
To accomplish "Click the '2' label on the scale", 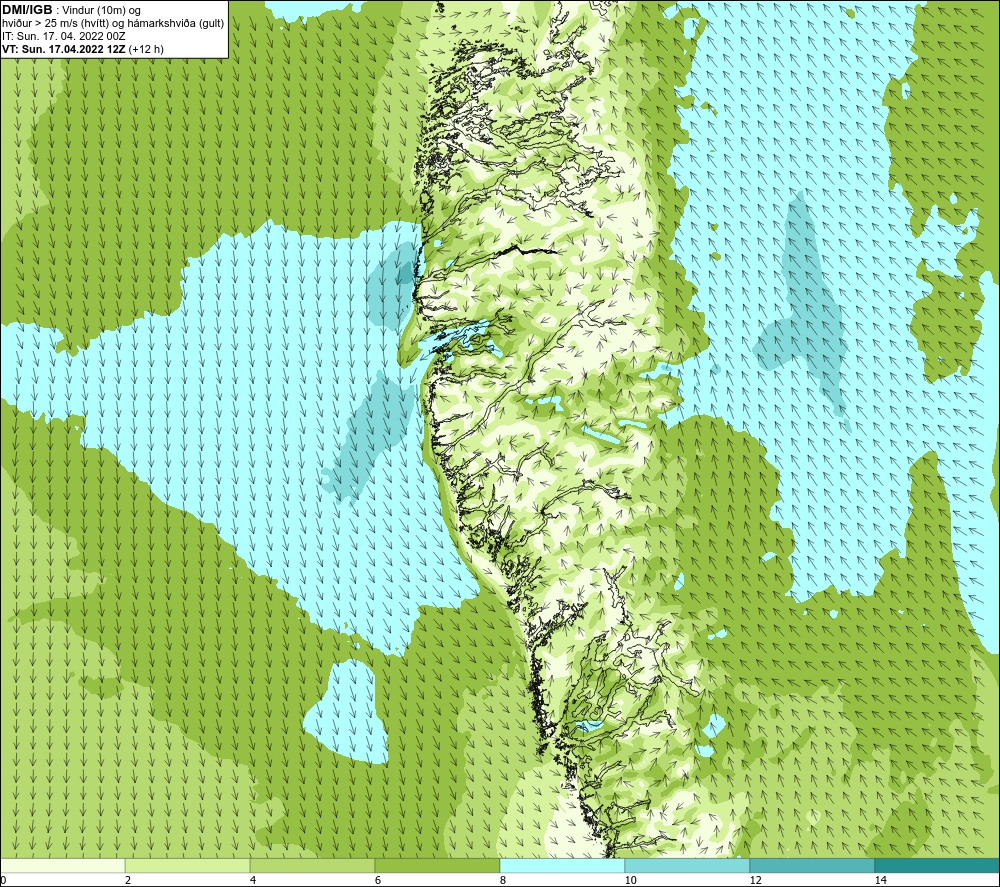I will (128, 880).
